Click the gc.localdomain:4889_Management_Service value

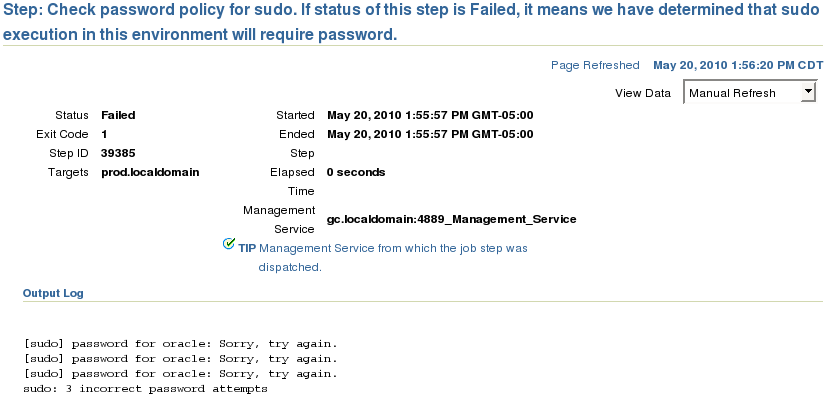click(451, 219)
